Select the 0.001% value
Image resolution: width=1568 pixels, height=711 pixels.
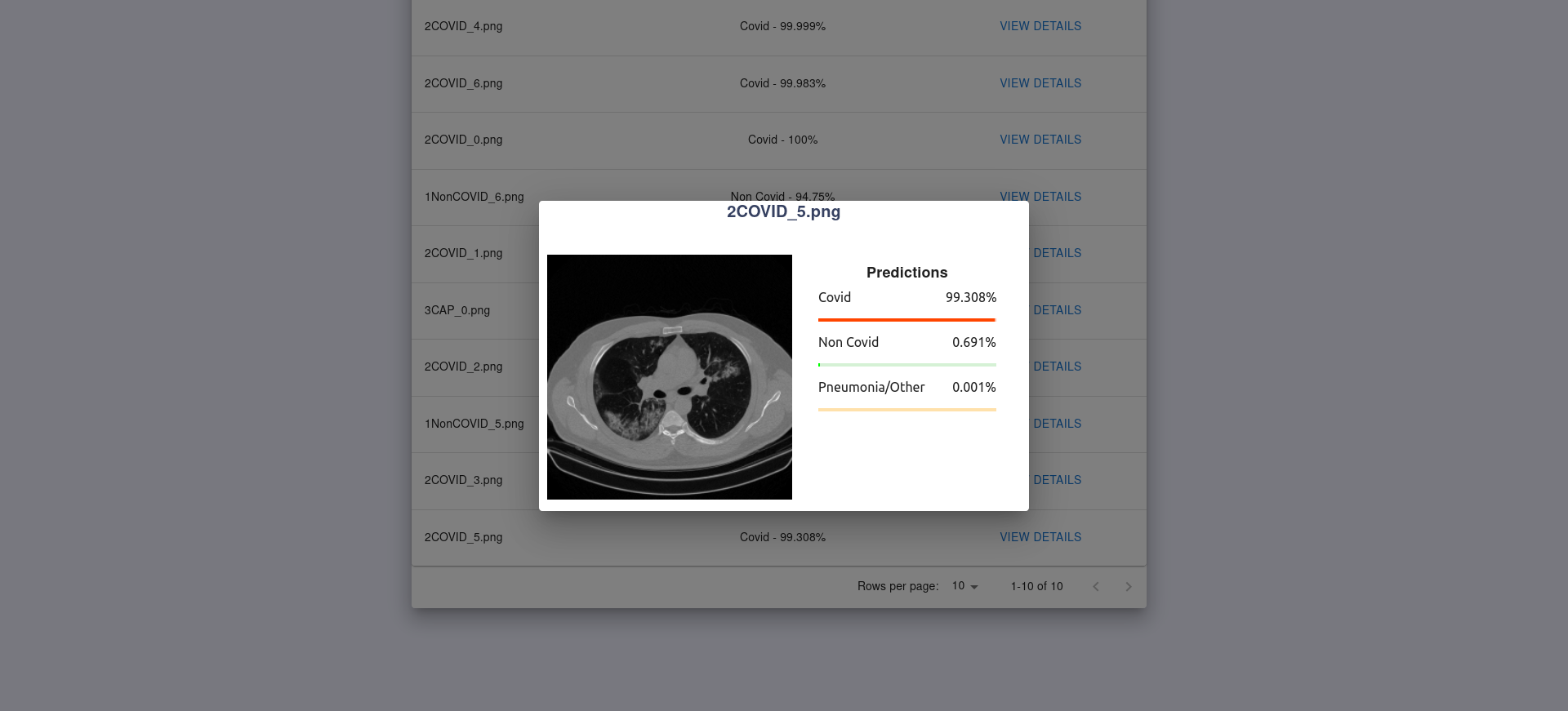(974, 388)
